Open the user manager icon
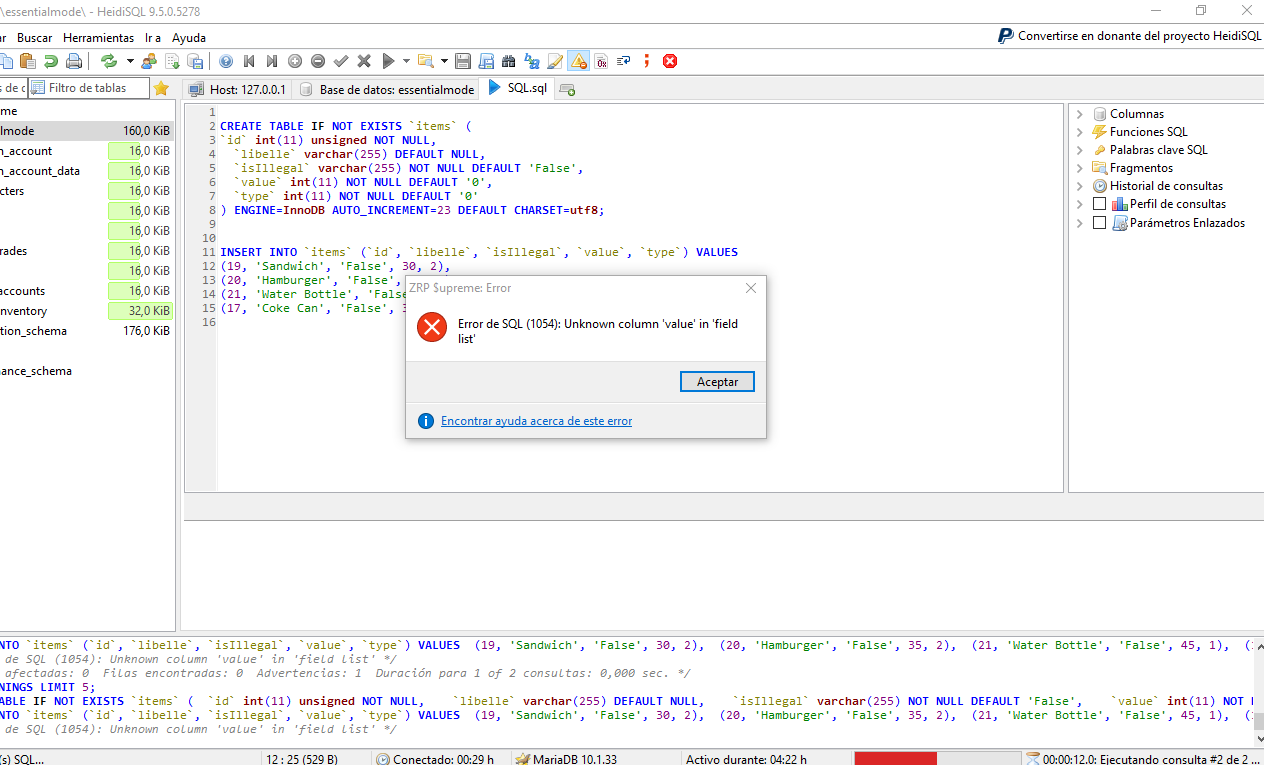 tap(148, 61)
